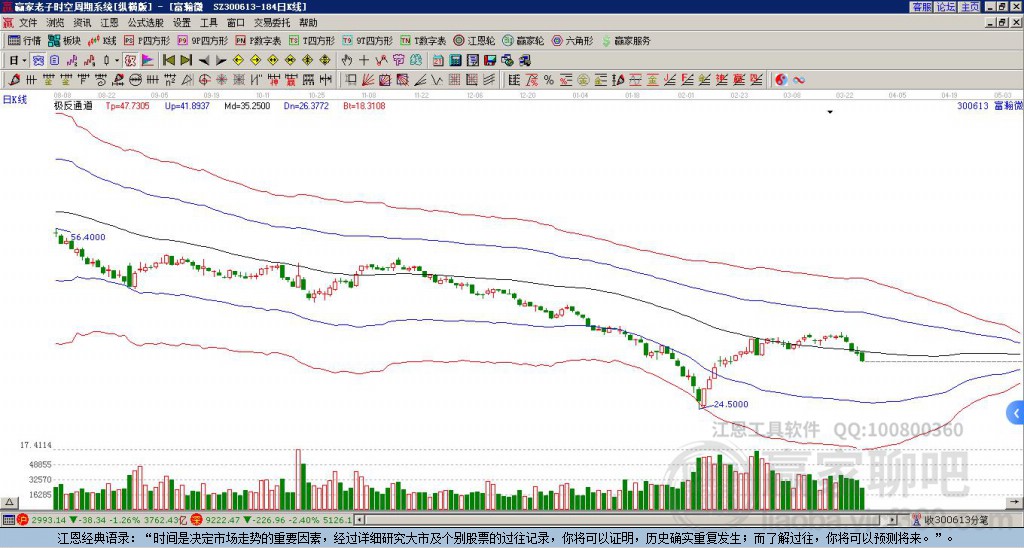Viewport: 1024px width, 548px height.
Task: Click the volume pane up-triangle button
Action: [x=8, y=502]
